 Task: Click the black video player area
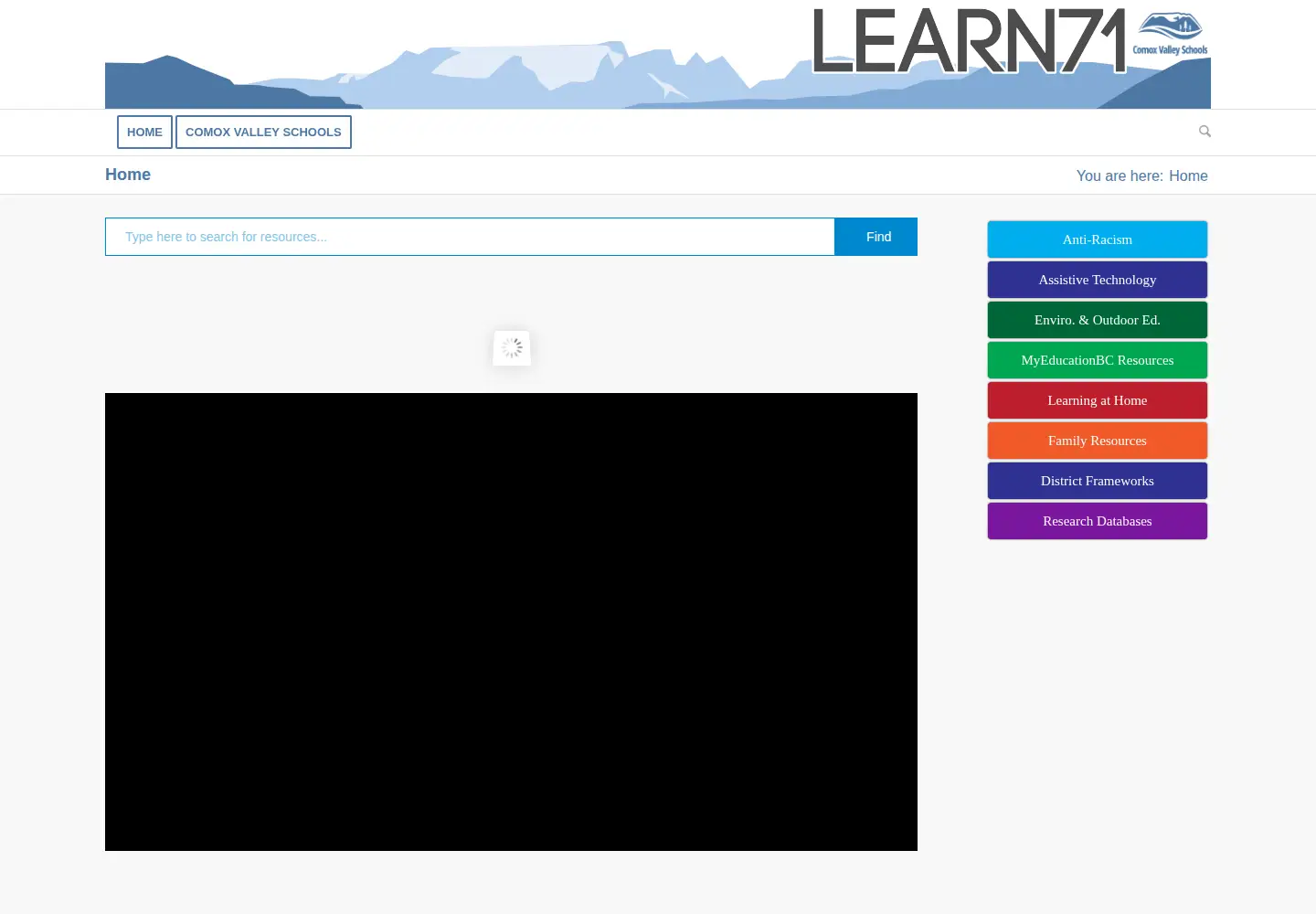pyautogui.click(x=511, y=622)
